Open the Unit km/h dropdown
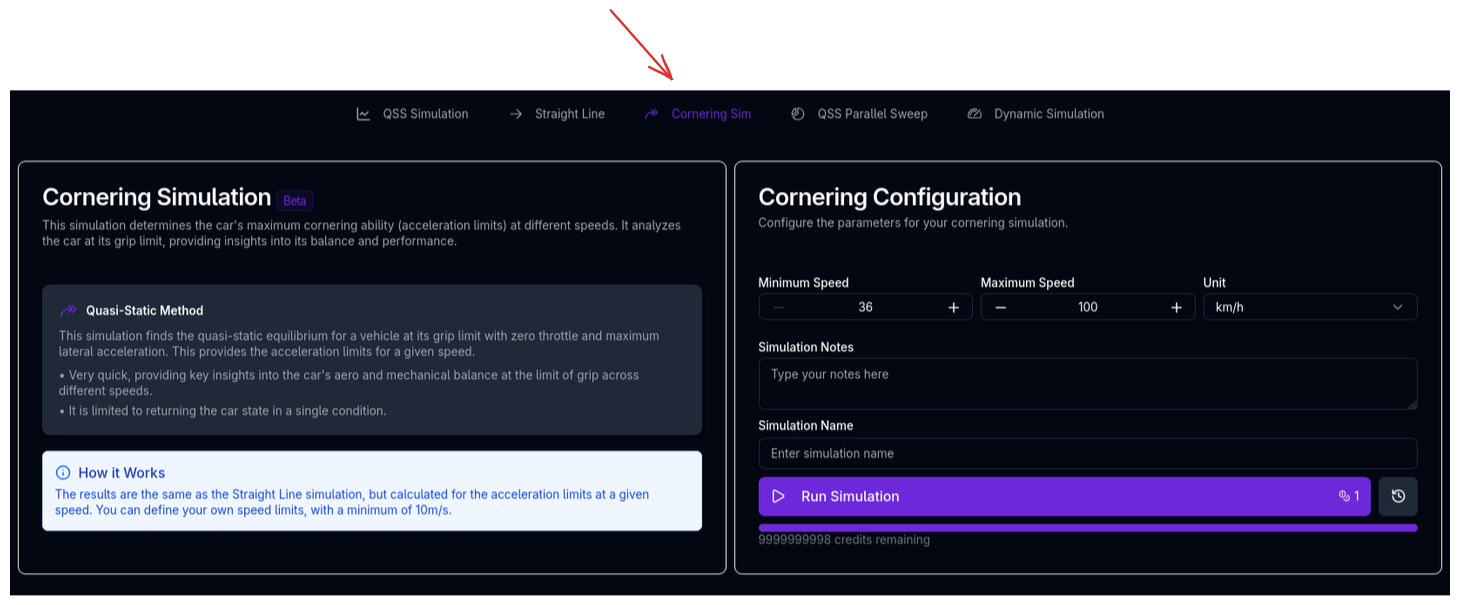Screen dimensions: 1460x605 tap(1310, 307)
